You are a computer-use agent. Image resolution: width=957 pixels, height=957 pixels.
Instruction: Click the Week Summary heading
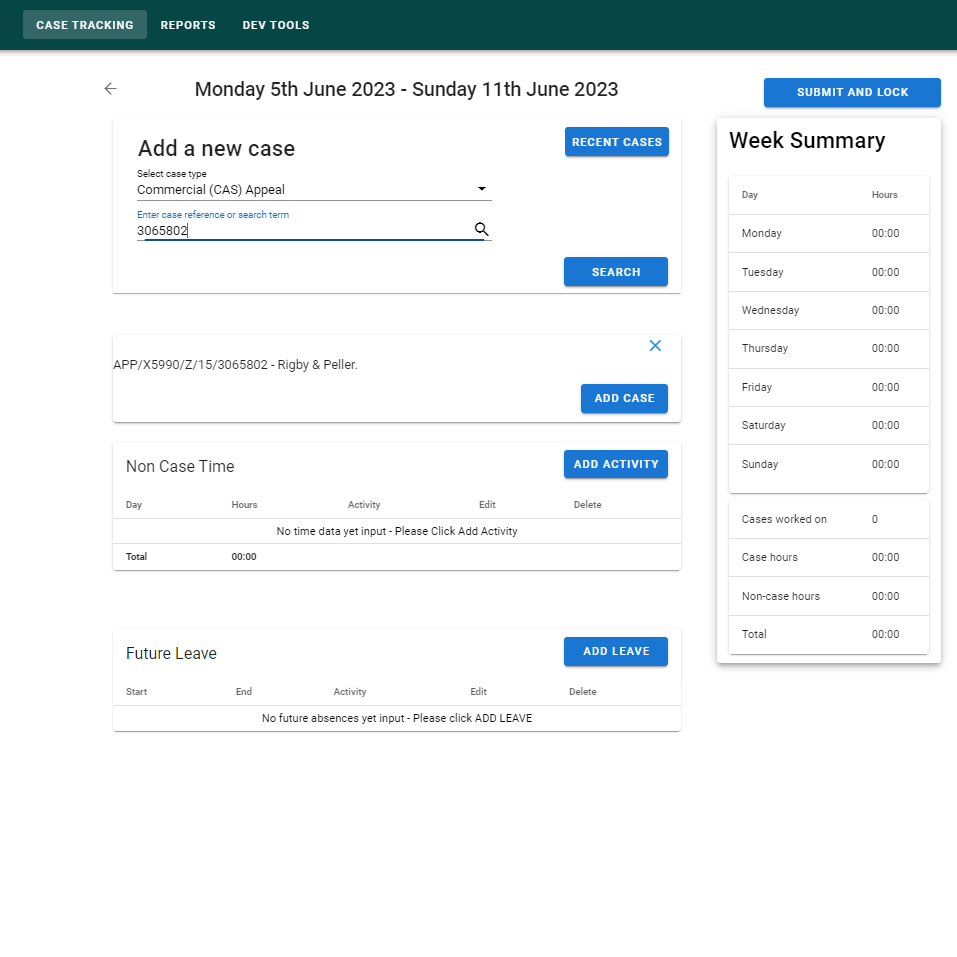pos(807,140)
